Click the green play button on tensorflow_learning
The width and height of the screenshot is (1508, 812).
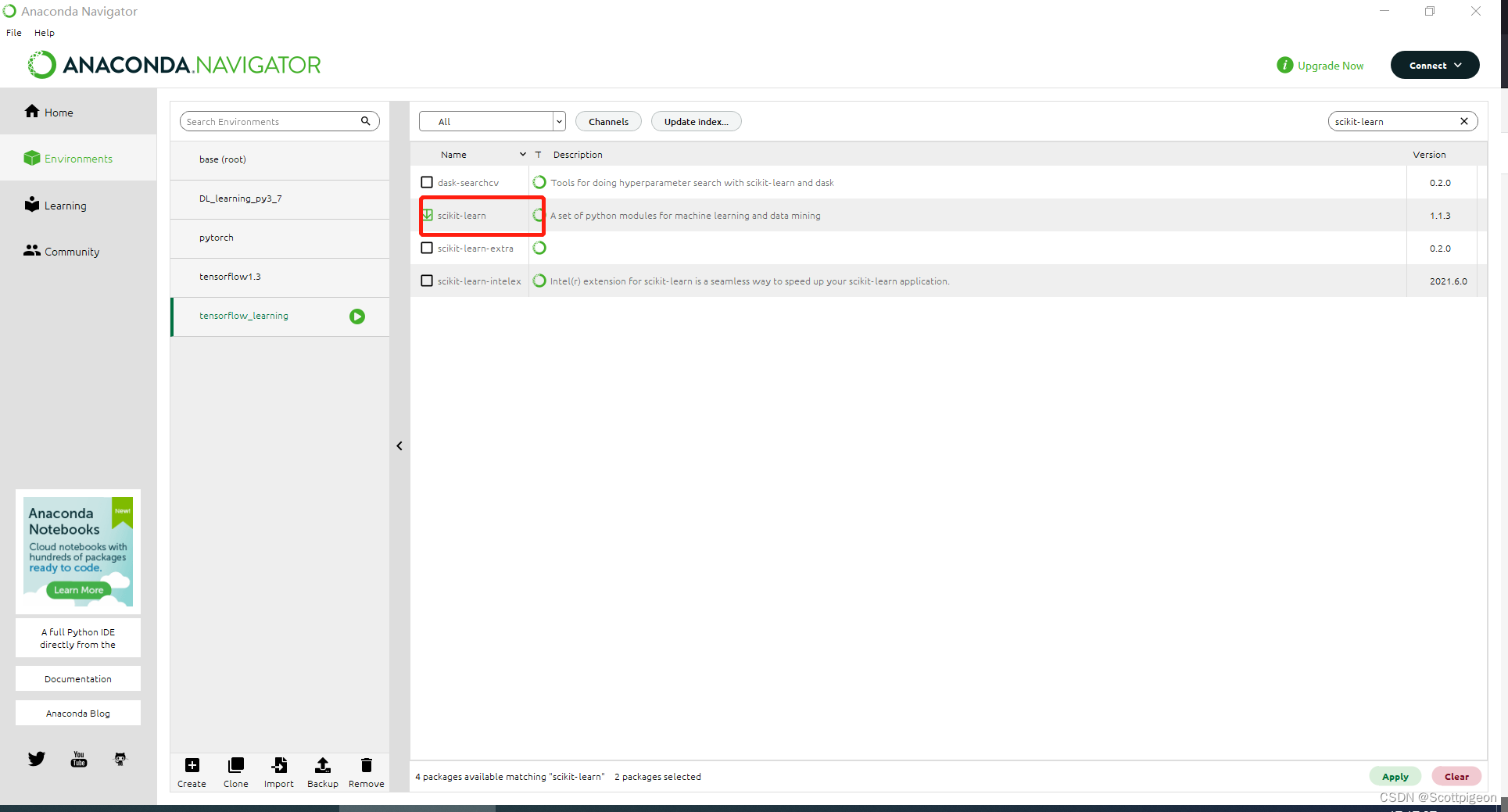pos(357,317)
